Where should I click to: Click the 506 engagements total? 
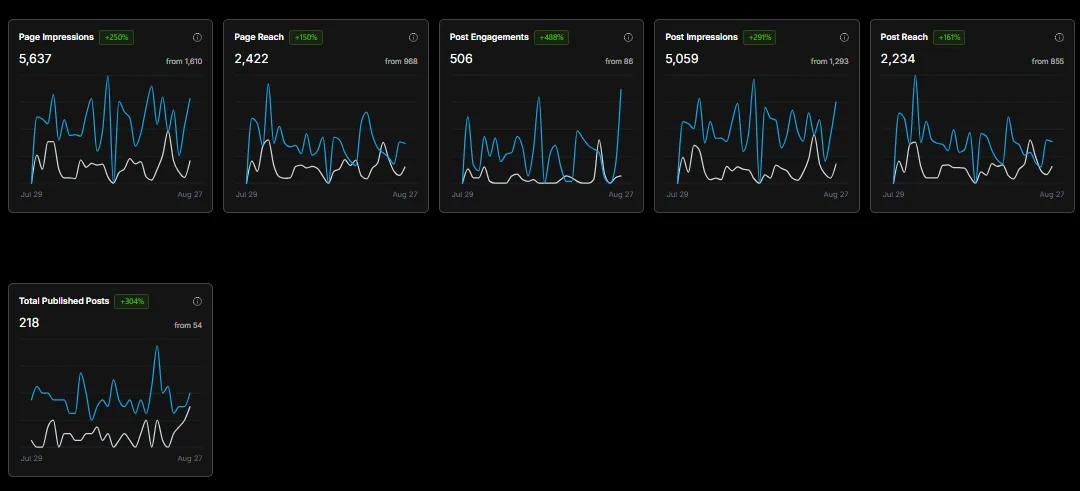point(461,59)
